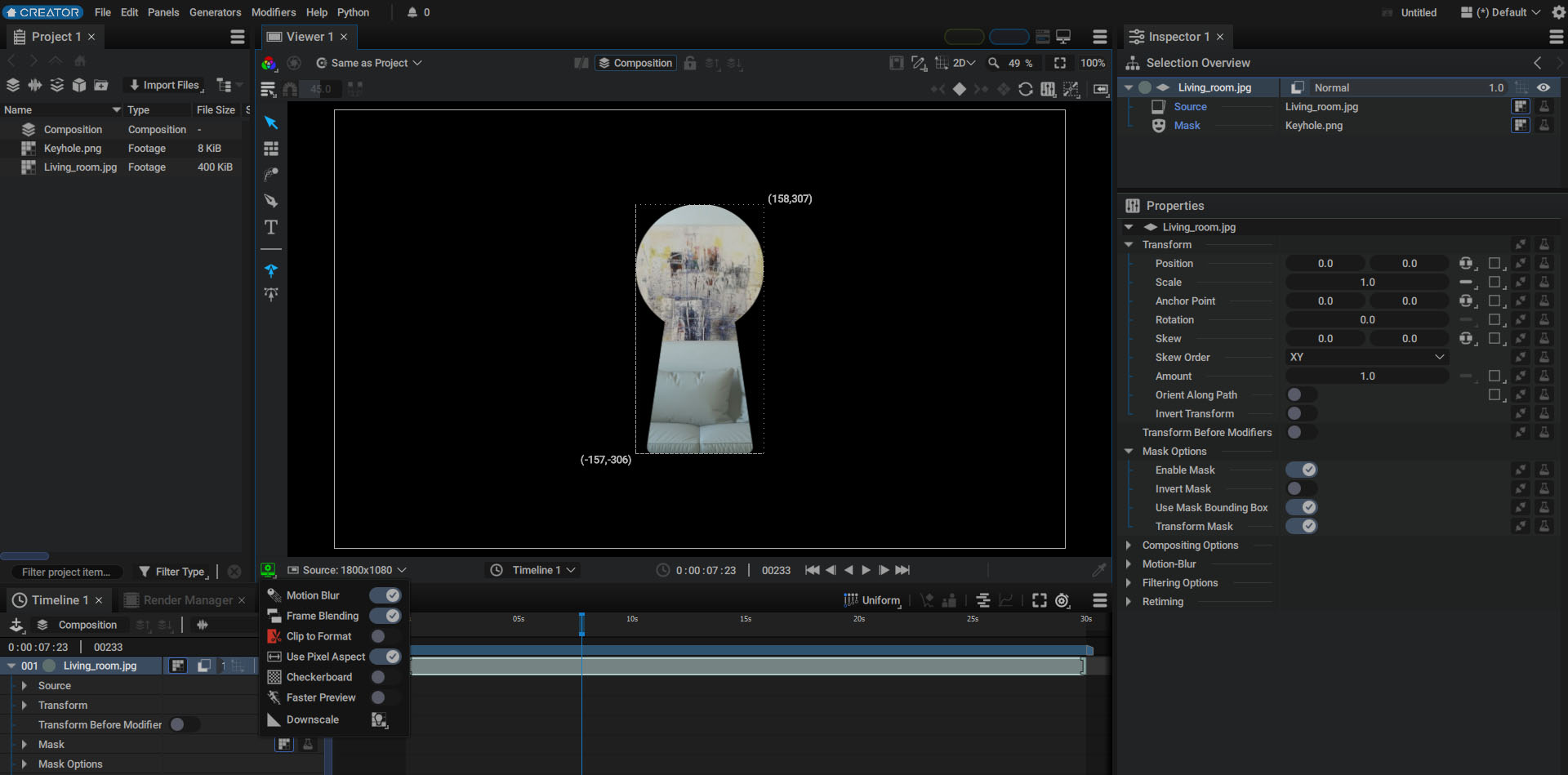Expand Compositing Options section

click(x=1129, y=545)
